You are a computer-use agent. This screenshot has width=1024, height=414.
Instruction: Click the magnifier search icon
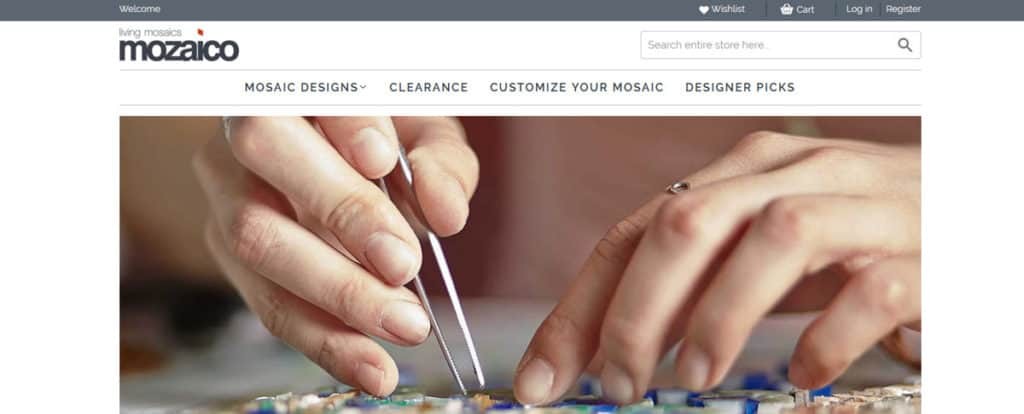(x=904, y=45)
